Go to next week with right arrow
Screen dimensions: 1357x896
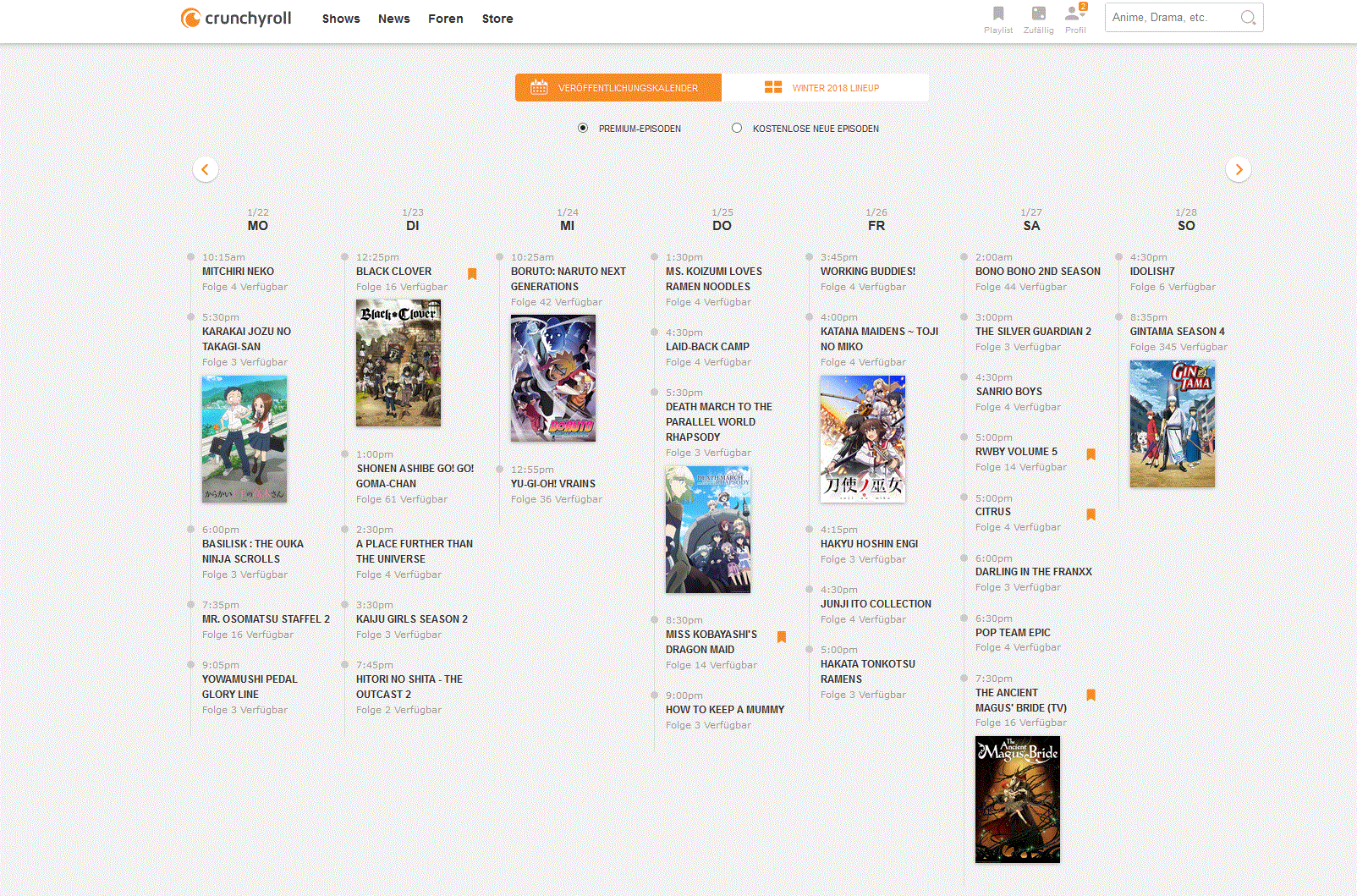point(1239,169)
